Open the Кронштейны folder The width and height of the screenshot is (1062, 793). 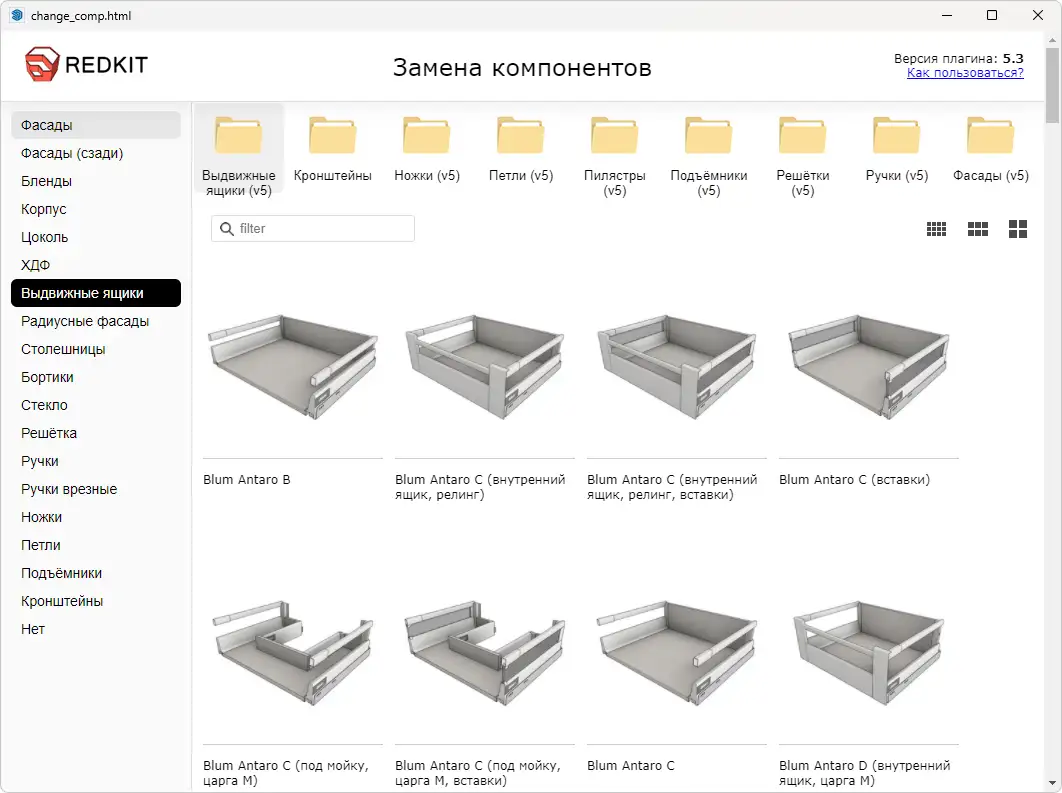332,140
